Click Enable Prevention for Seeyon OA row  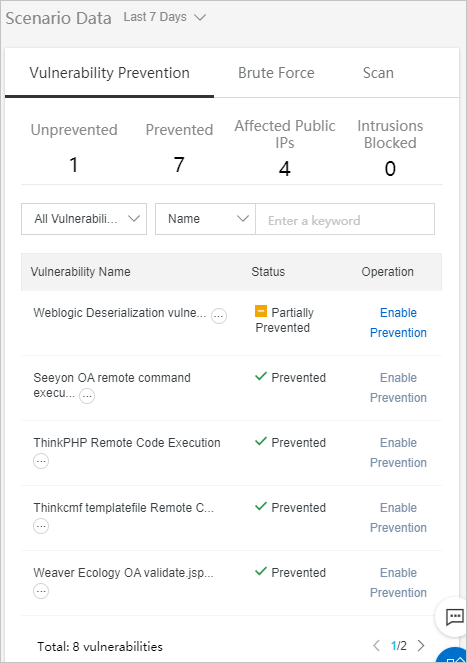pos(398,388)
